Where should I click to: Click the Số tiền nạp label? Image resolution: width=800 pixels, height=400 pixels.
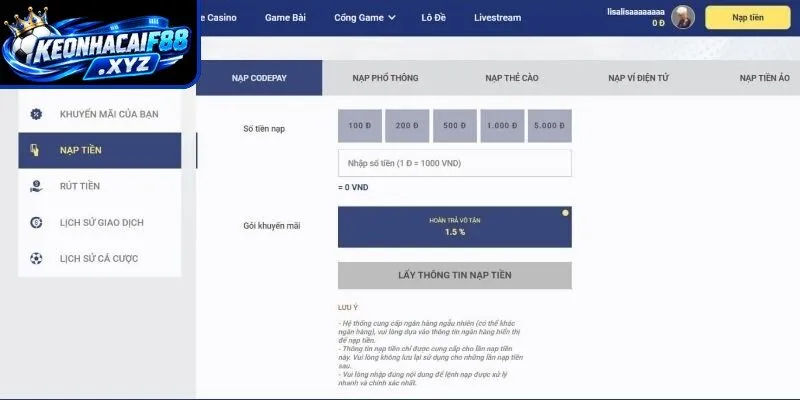tap(264, 129)
